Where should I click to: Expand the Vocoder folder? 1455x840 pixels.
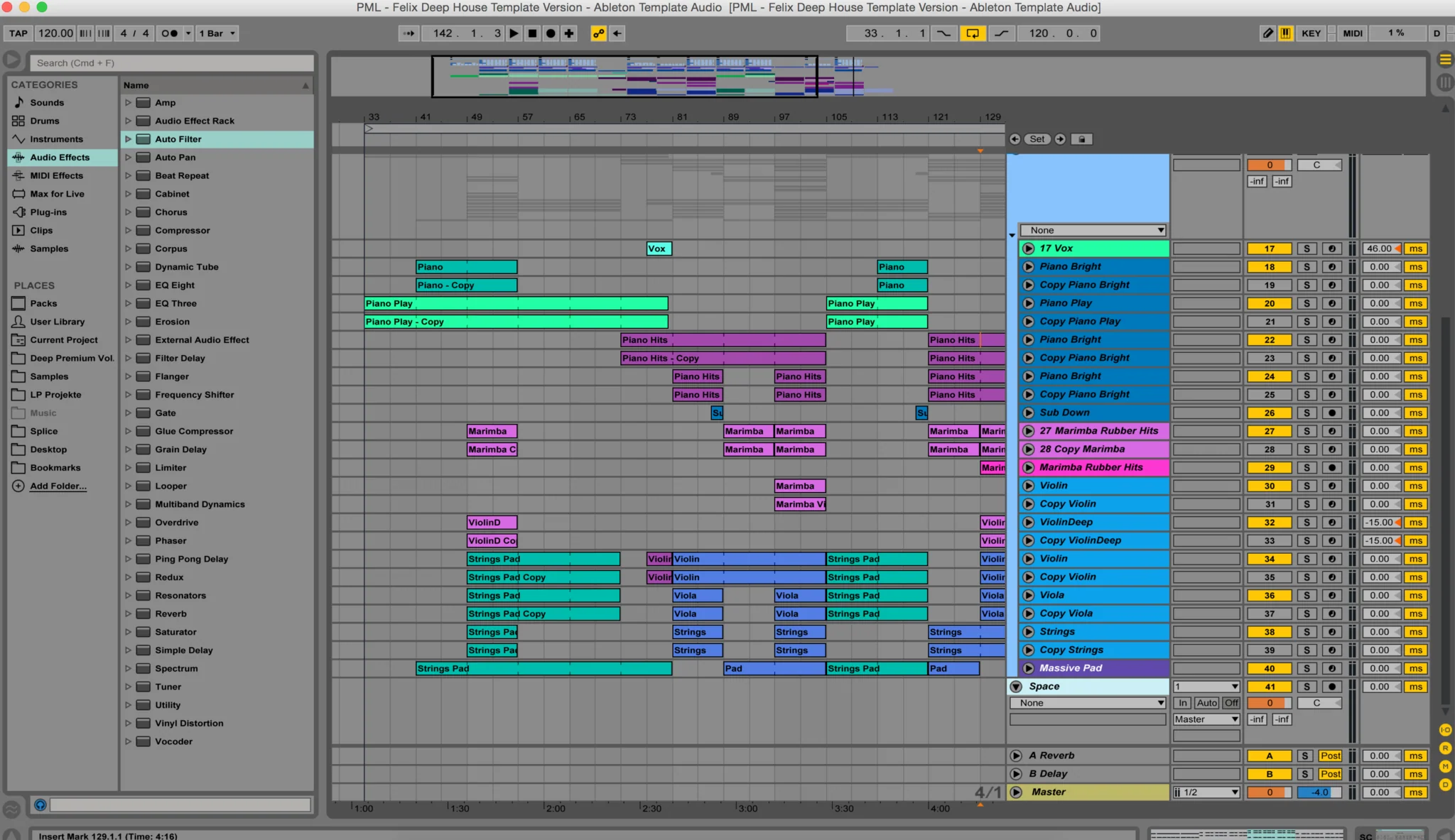(129, 742)
